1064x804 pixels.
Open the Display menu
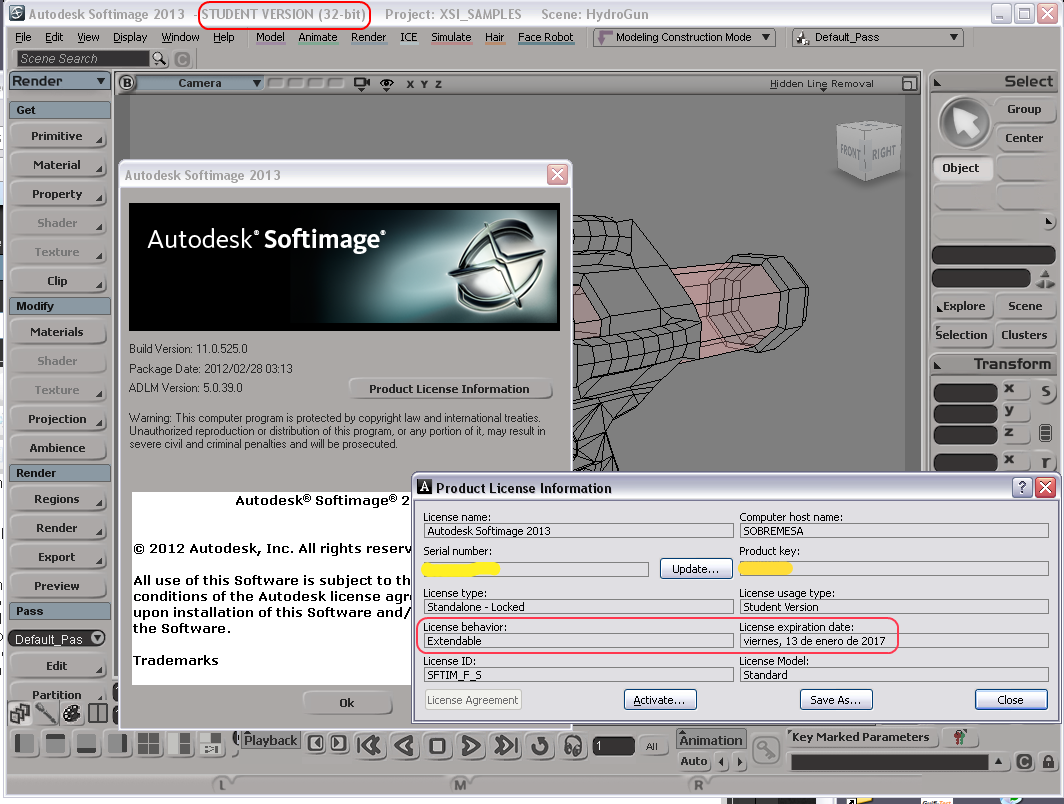click(130, 37)
